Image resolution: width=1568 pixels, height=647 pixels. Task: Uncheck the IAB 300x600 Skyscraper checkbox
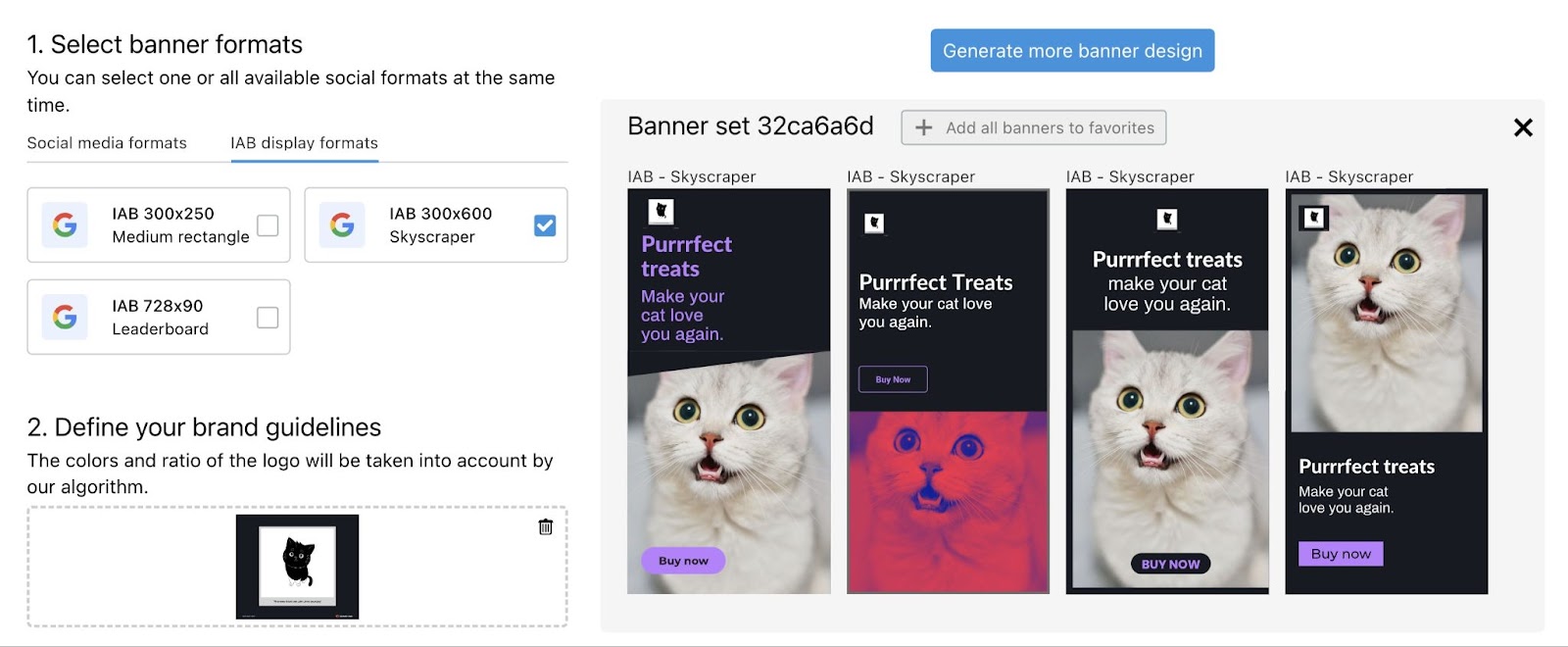click(545, 225)
